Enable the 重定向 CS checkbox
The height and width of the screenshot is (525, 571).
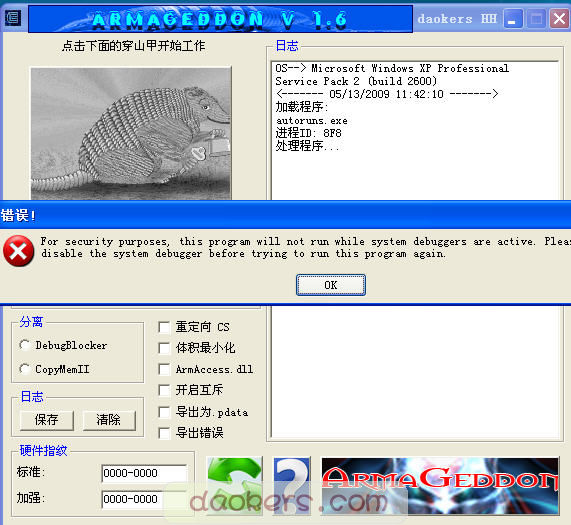164,327
